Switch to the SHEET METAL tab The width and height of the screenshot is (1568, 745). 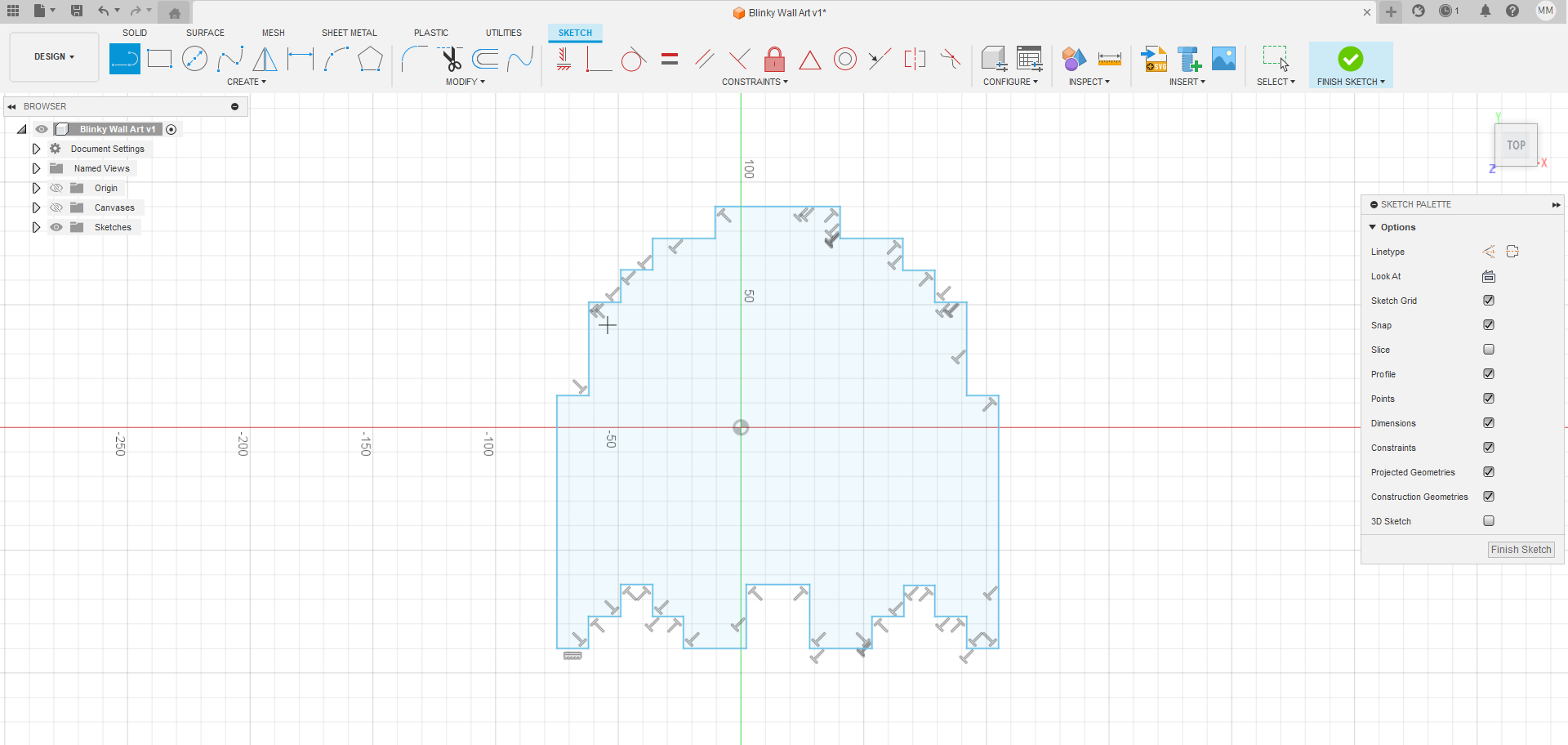point(350,33)
